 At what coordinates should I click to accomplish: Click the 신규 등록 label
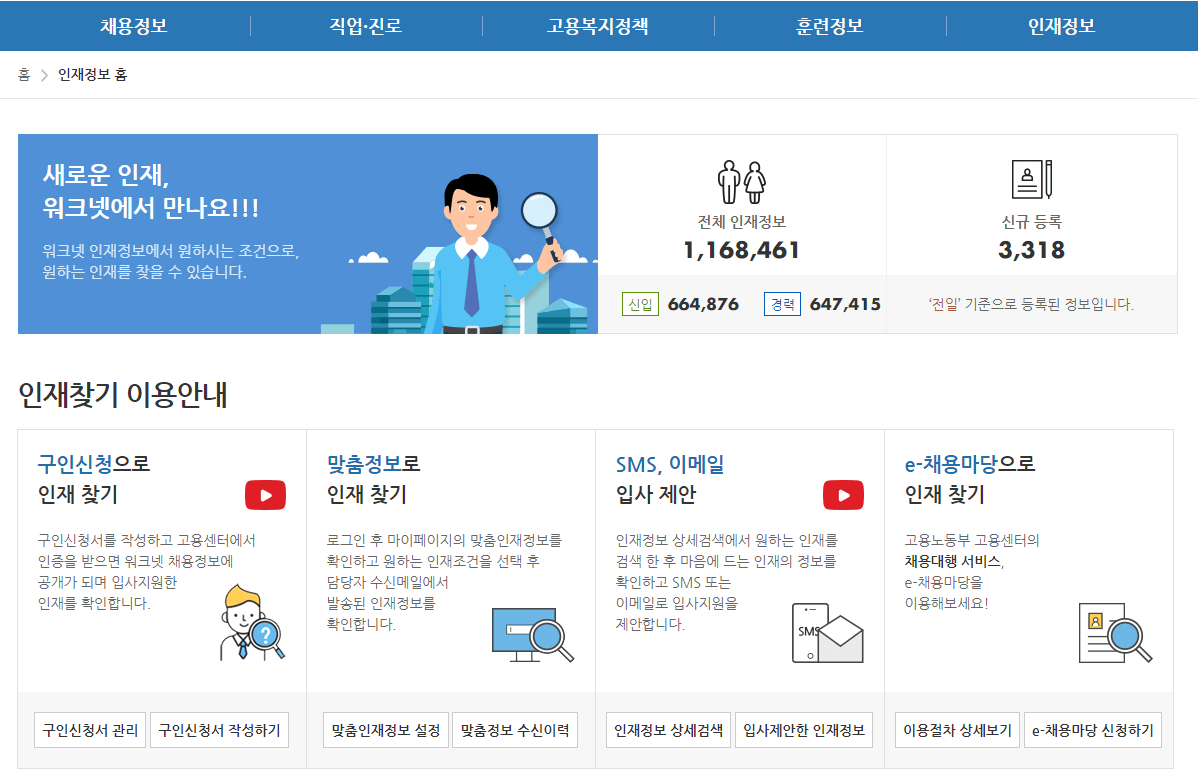[x=1031, y=222]
